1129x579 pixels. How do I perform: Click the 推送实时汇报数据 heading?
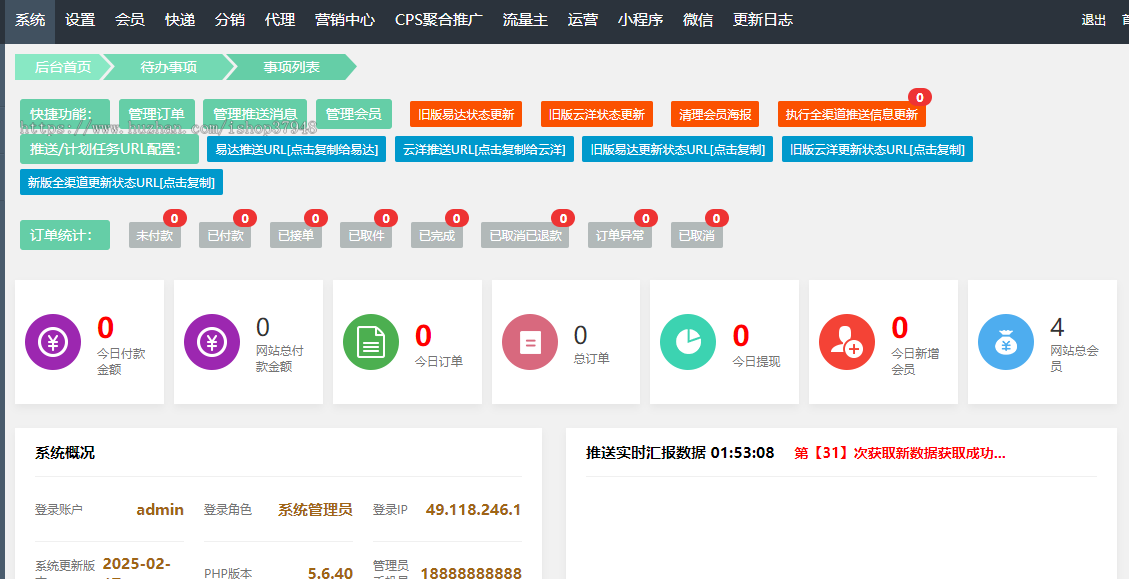[680, 453]
